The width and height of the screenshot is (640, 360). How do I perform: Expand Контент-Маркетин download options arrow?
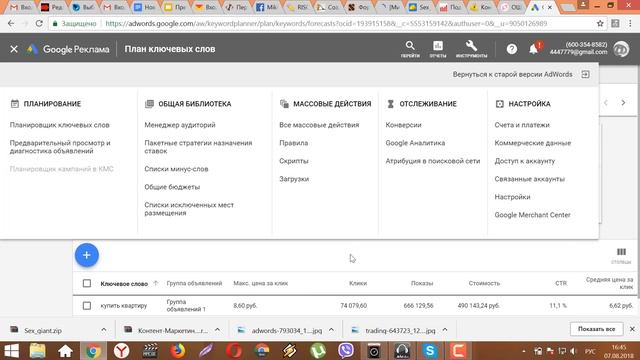click(218, 330)
